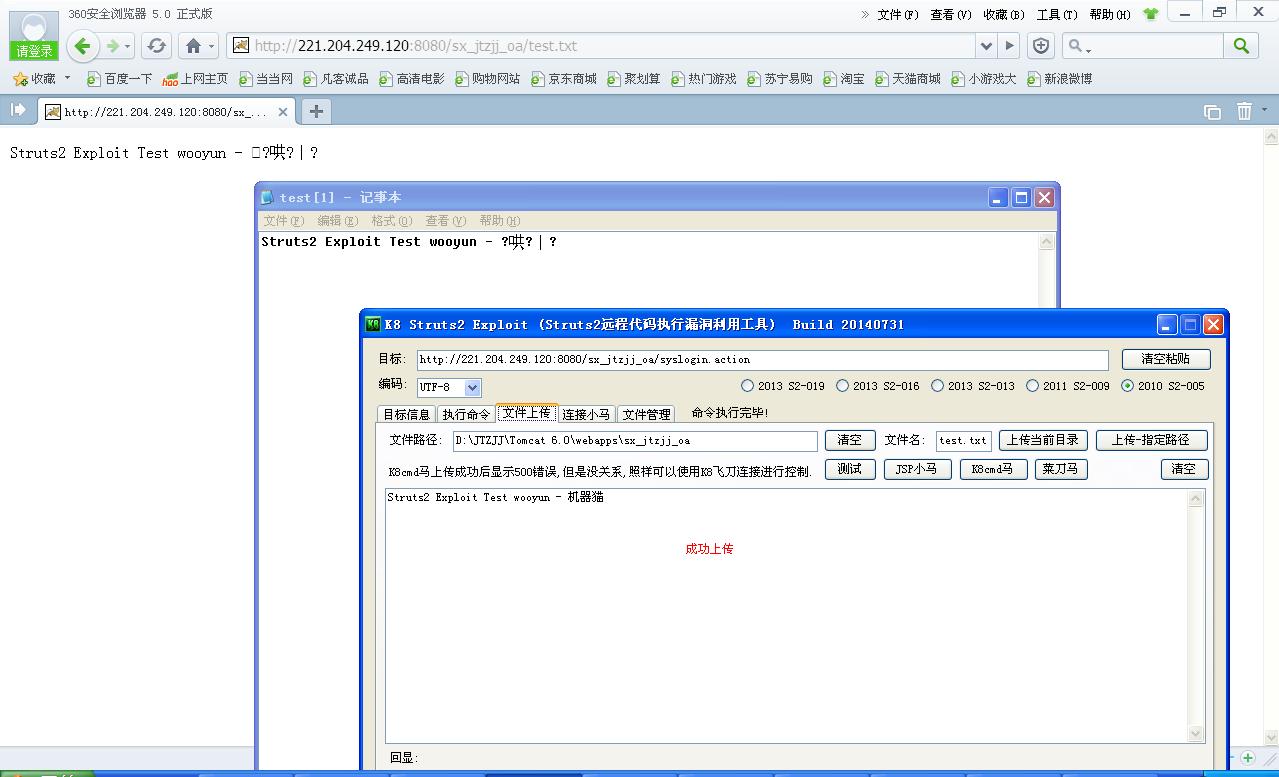This screenshot has height=777, width=1279.
Task: Select the 2010 S2-005 radio button
Action: (1128, 386)
